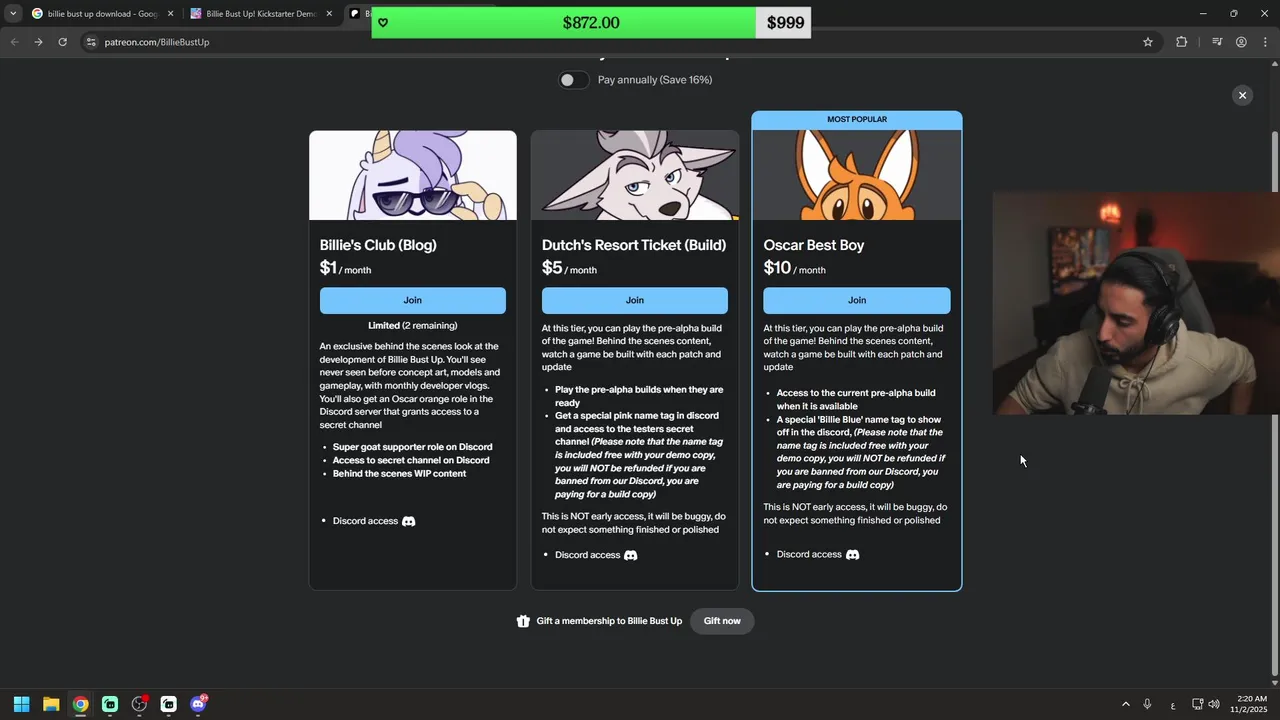Close the Kickstarter Demo tab
This screenshot has height=720, width=1280.
329,14
